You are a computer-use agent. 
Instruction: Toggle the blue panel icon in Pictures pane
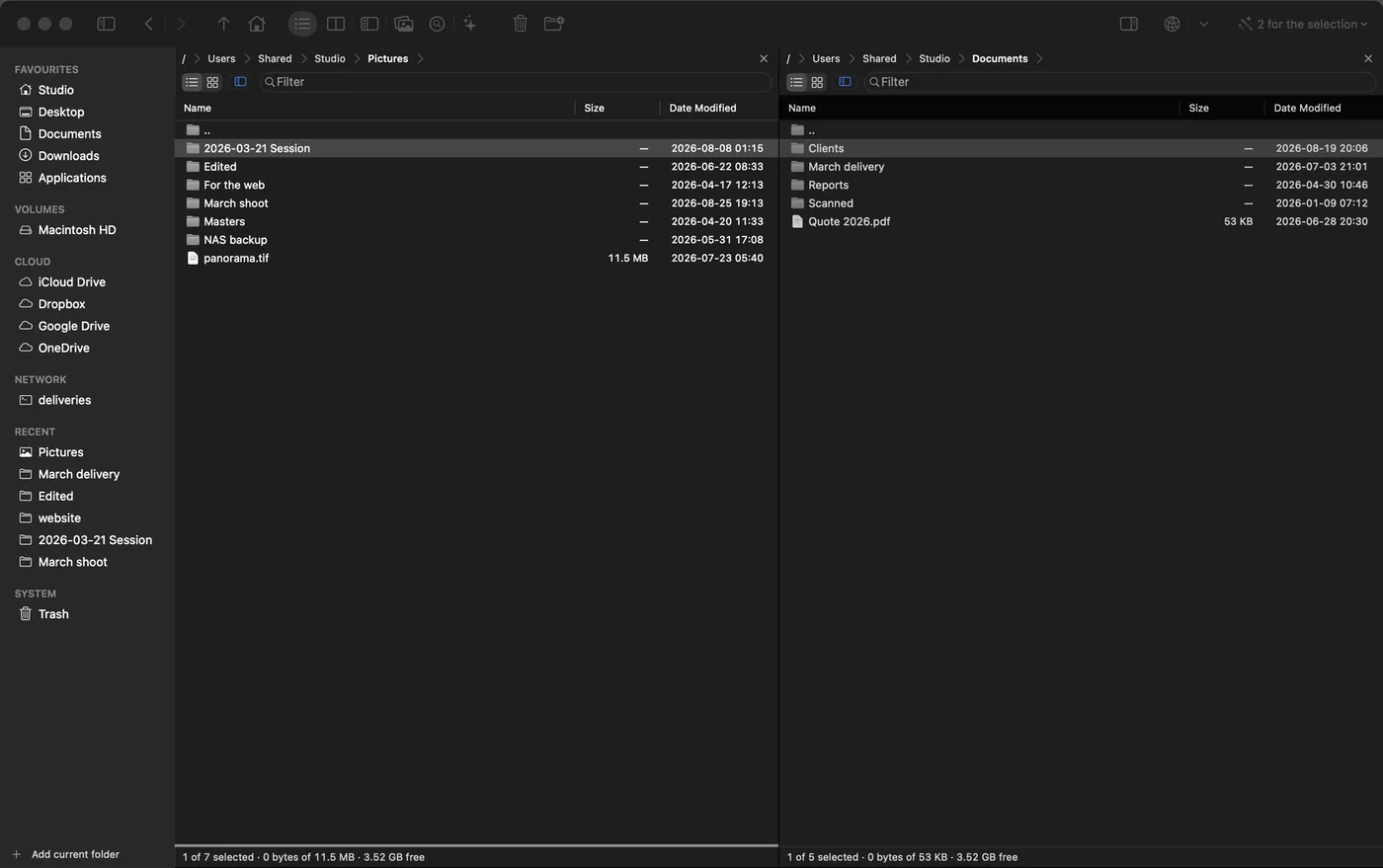(240, 82)
